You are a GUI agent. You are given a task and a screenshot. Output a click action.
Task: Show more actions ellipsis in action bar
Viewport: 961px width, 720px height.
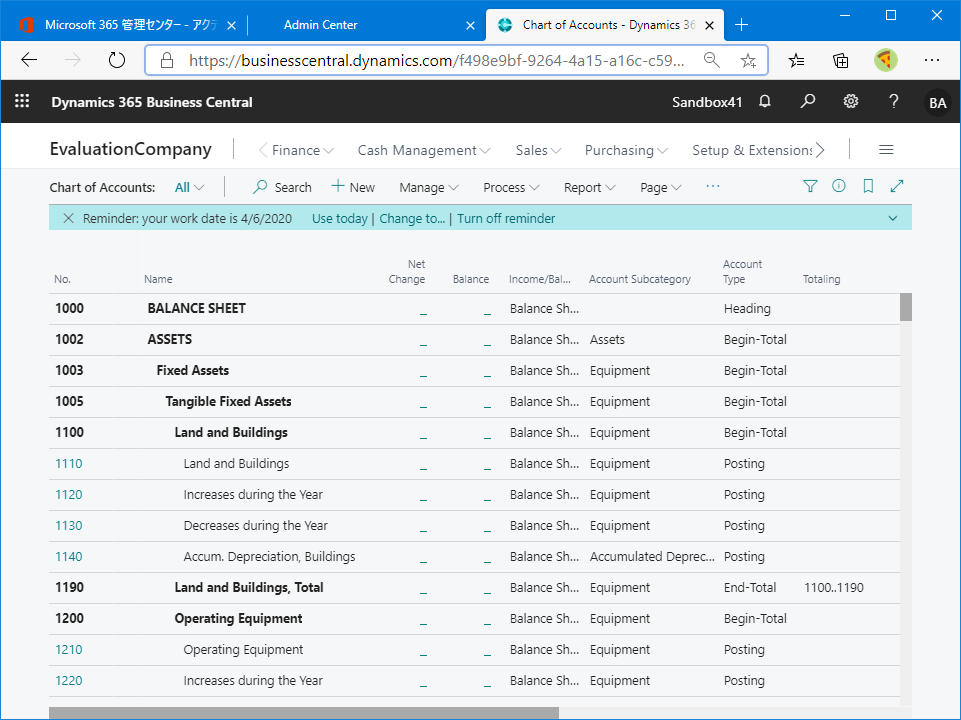[712, 186]
